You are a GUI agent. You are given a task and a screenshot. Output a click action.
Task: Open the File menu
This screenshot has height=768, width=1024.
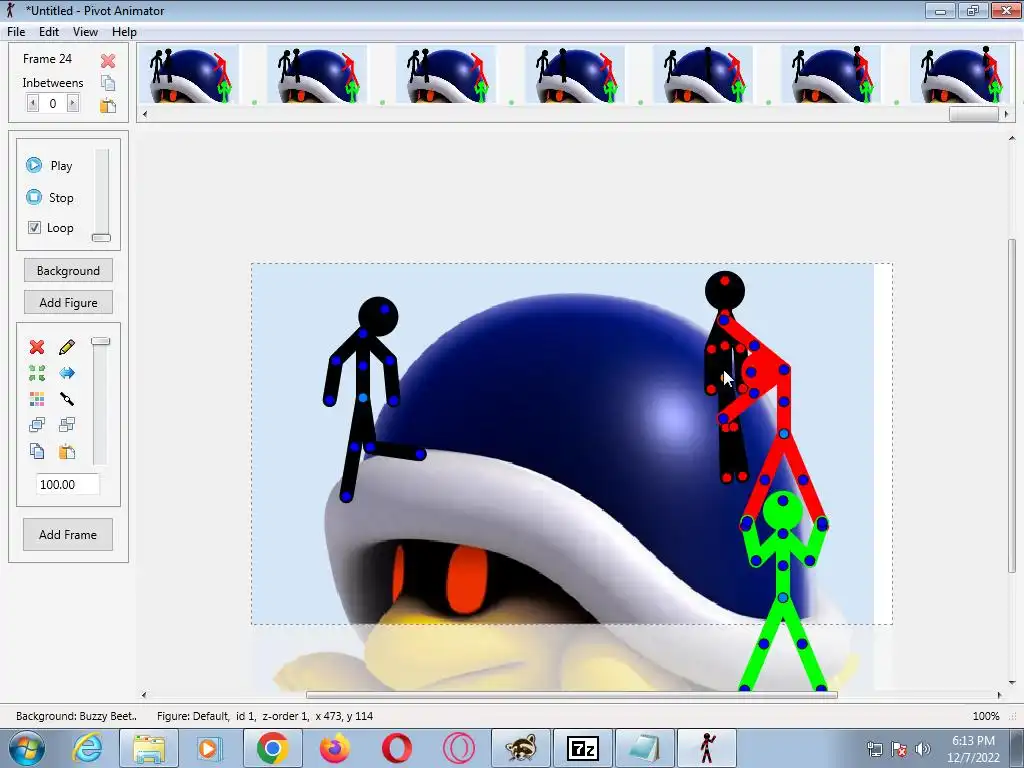[x=16, y=31]
